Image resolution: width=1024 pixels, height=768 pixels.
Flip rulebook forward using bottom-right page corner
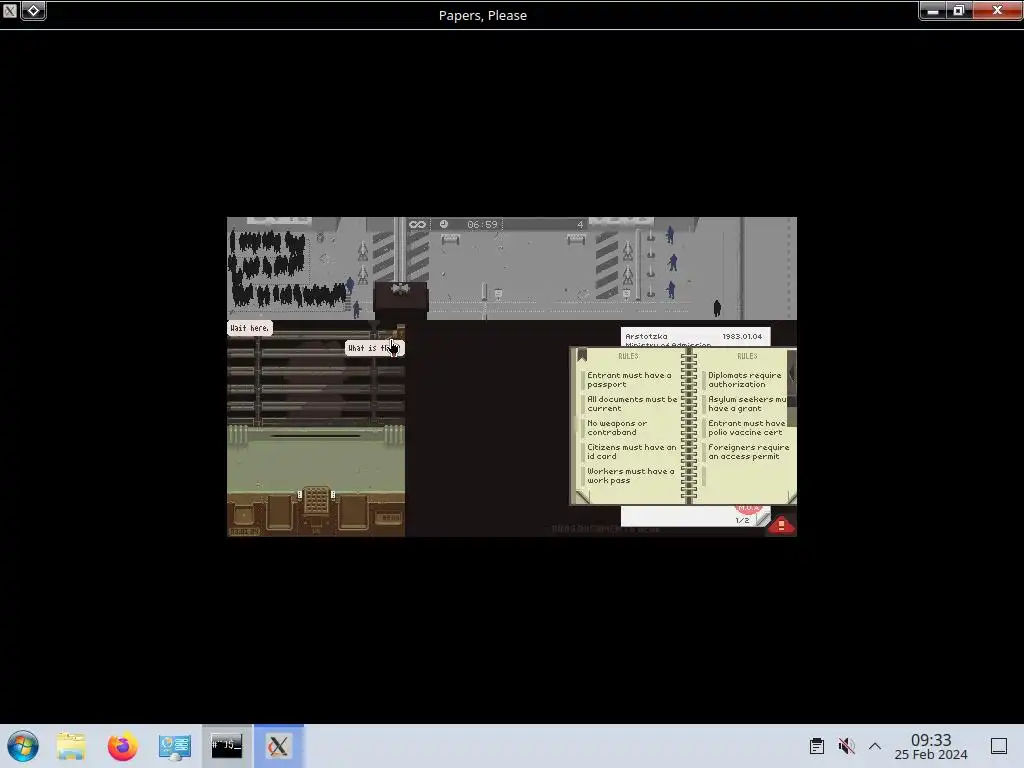pos(792,497)
